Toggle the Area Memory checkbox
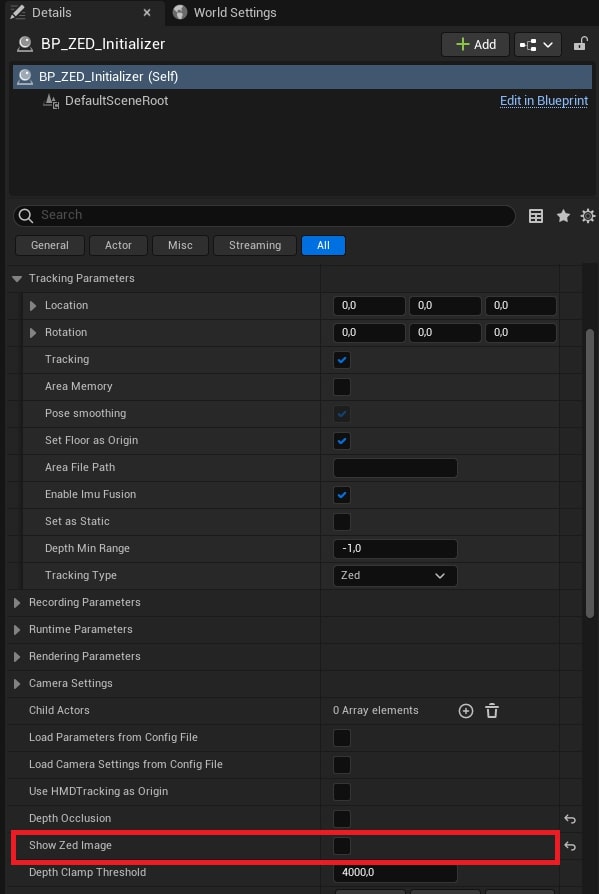The width and height of the screenshot is (599, 894). [342, 387]
